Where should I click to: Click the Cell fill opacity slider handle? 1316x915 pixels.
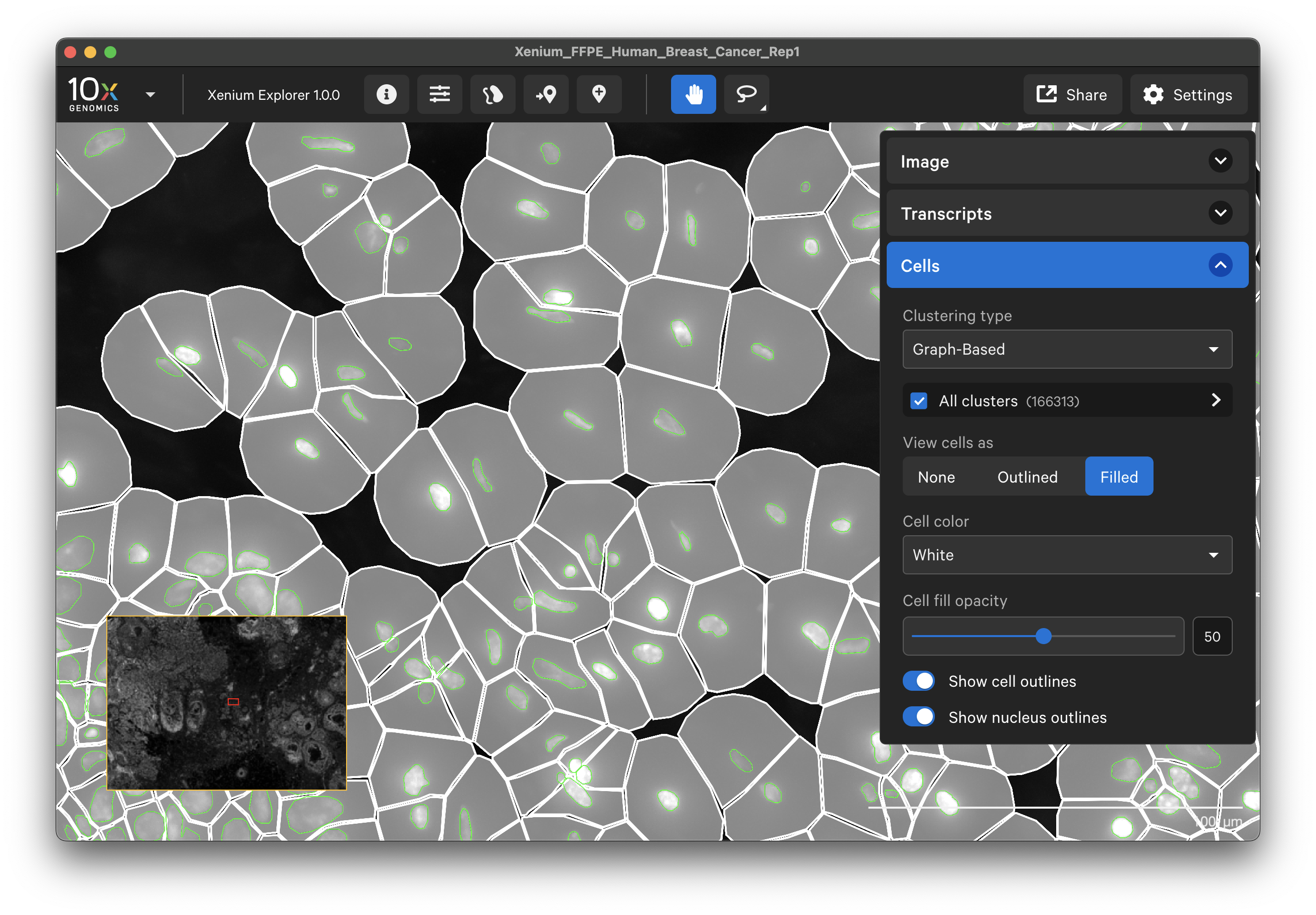click(1044, 637)
